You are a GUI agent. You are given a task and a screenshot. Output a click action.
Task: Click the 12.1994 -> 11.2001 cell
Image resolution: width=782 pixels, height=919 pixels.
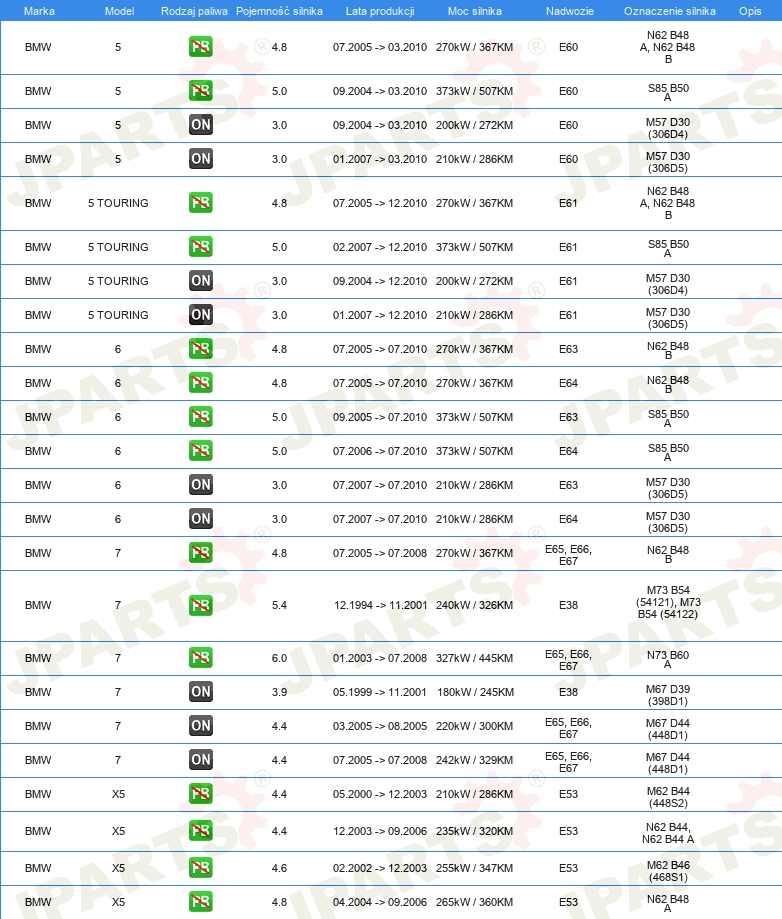[x=380, y=605]
